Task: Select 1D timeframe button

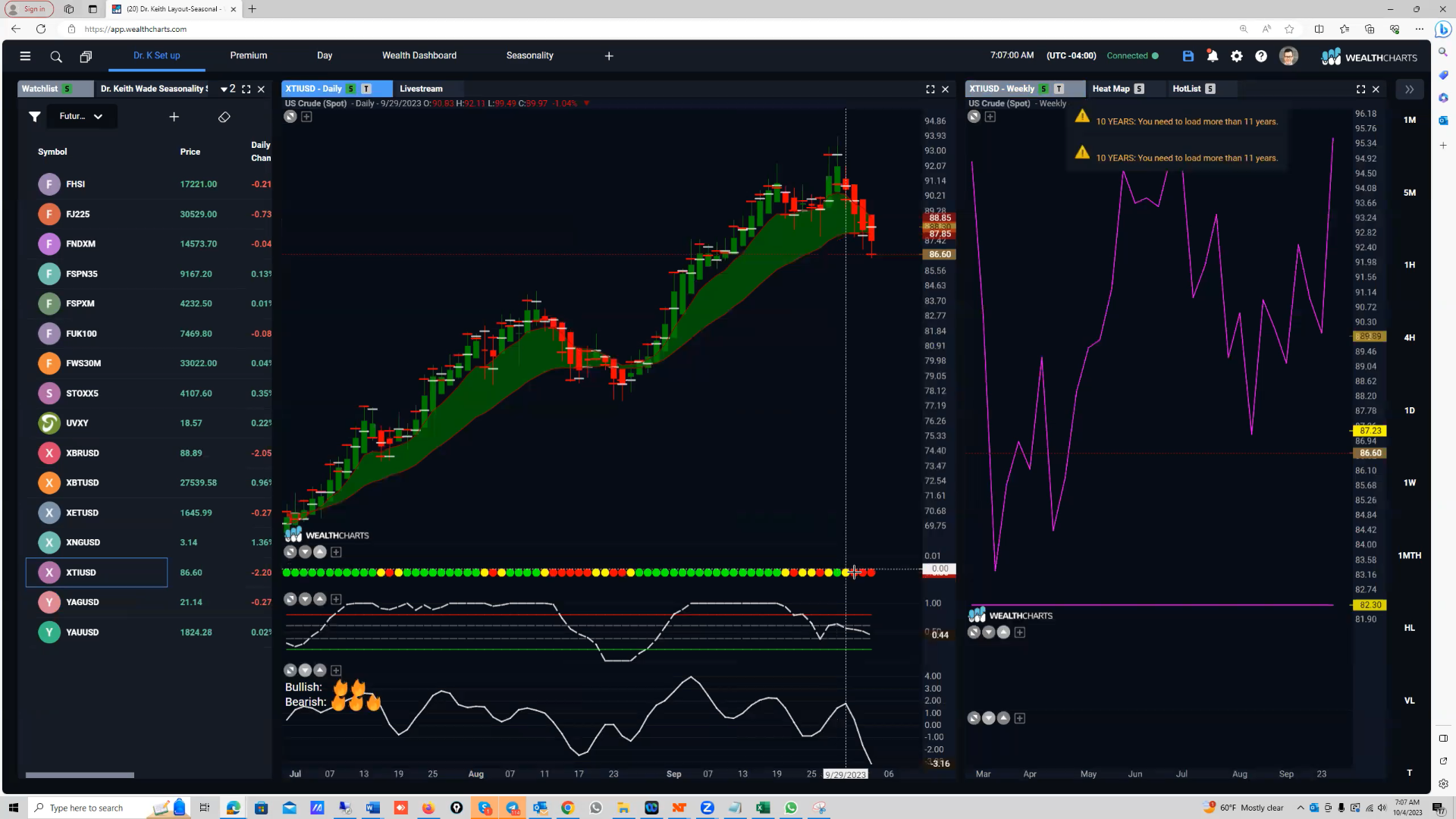Action: [x=1410, y=410]
